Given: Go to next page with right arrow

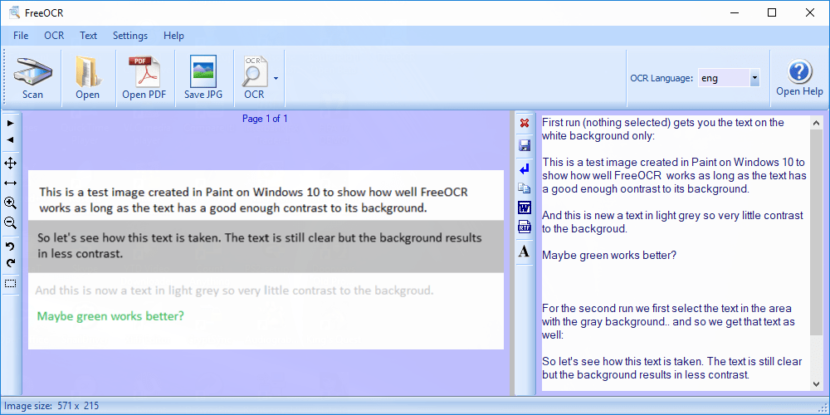Looking at the screenshot, I should pyautogui.click(x=10, y=123).
